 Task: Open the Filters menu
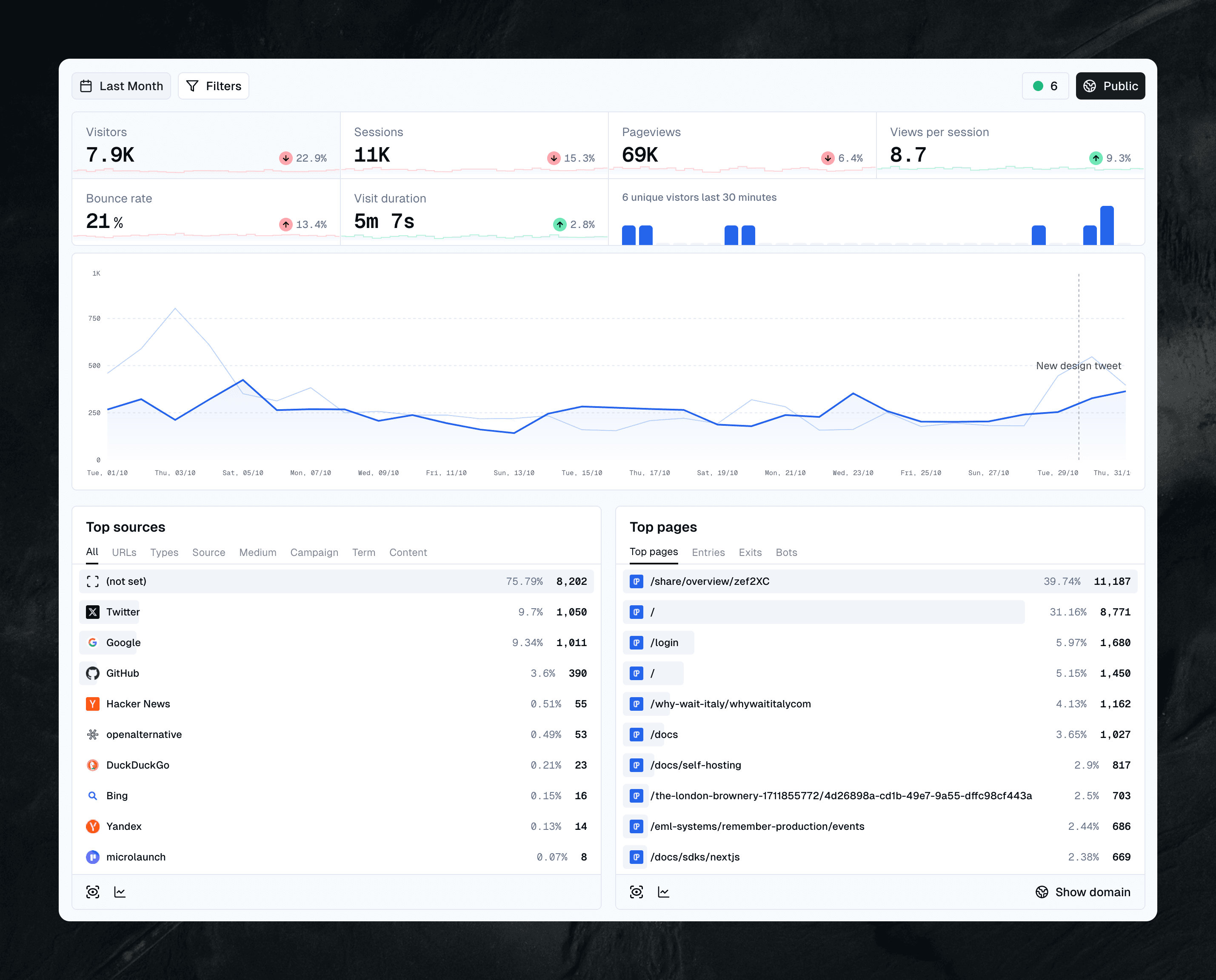pyautogui.click(x=214, y=86)
